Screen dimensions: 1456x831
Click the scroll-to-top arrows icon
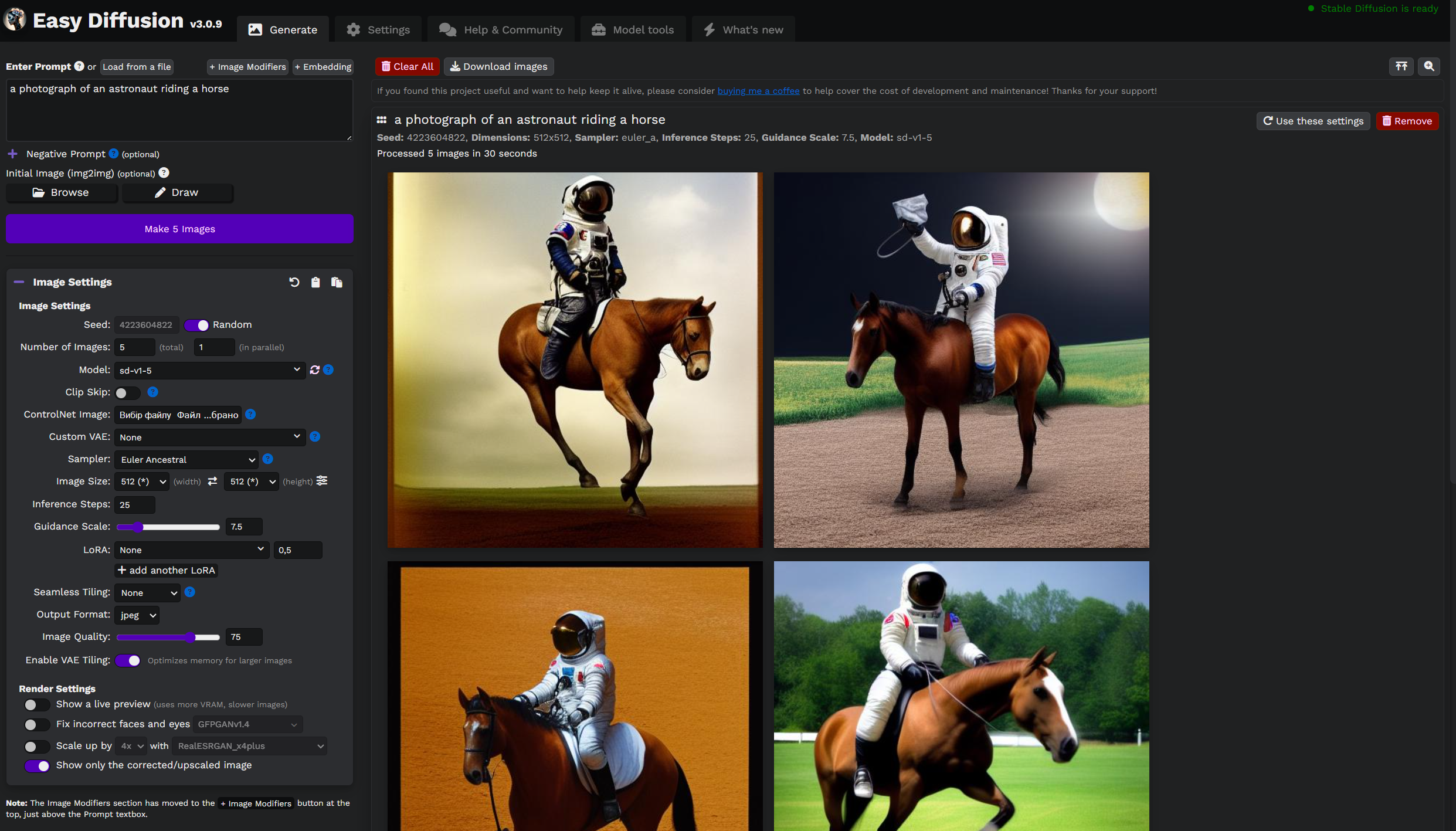coord(1401,66)
